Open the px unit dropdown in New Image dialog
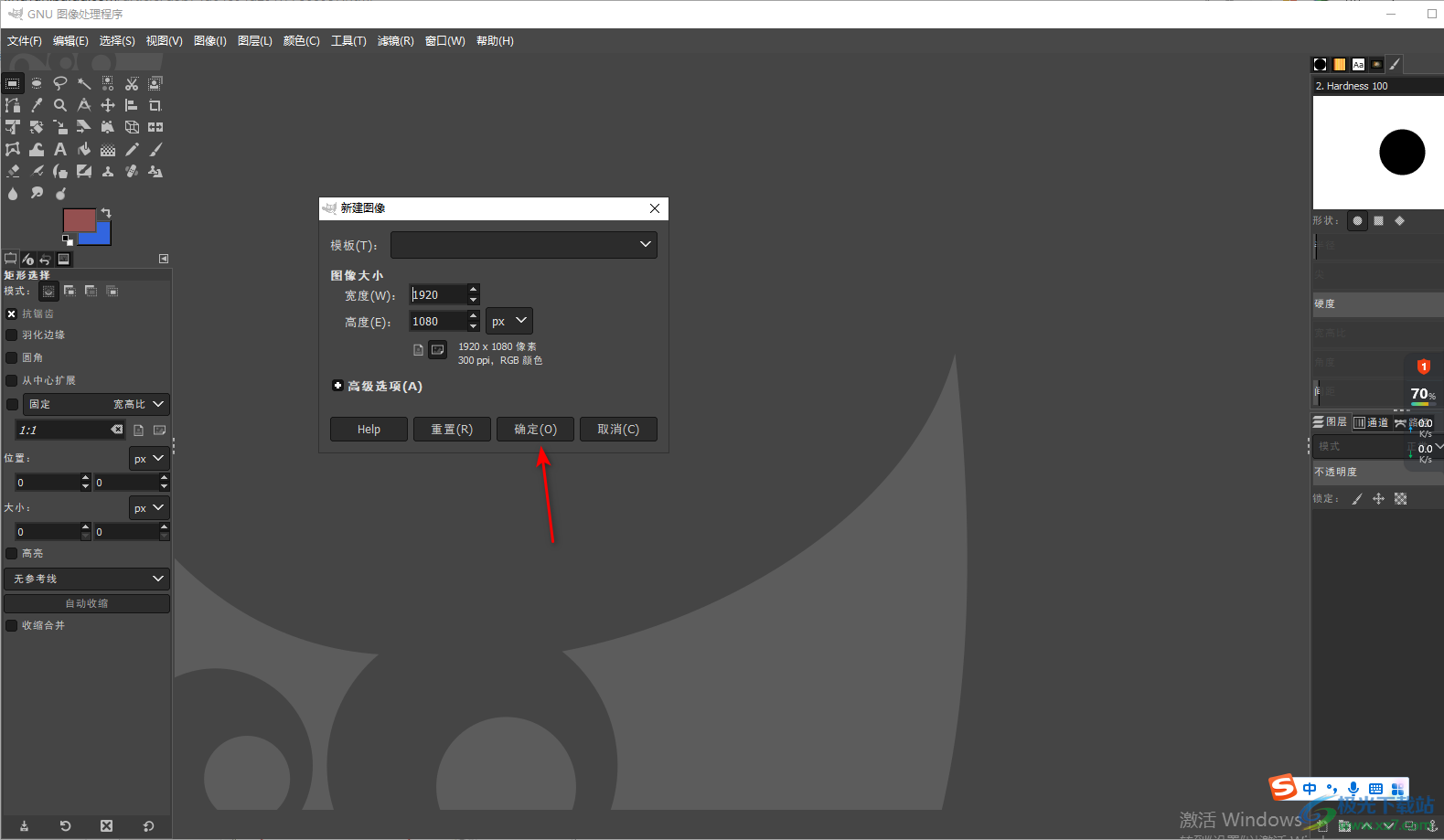The image size is (1444, 840). coord(509,321)
